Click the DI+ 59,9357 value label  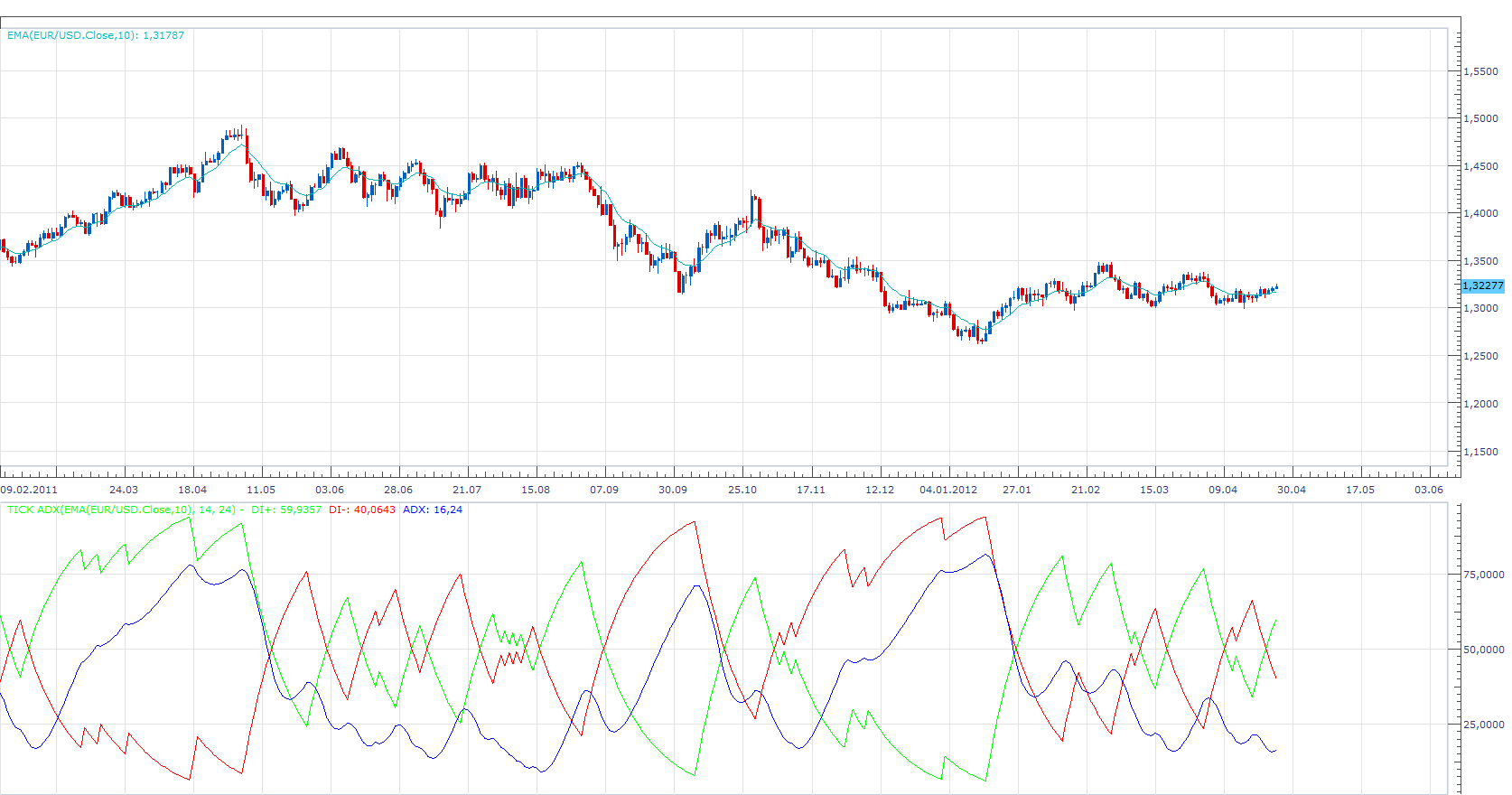(286, 510)
